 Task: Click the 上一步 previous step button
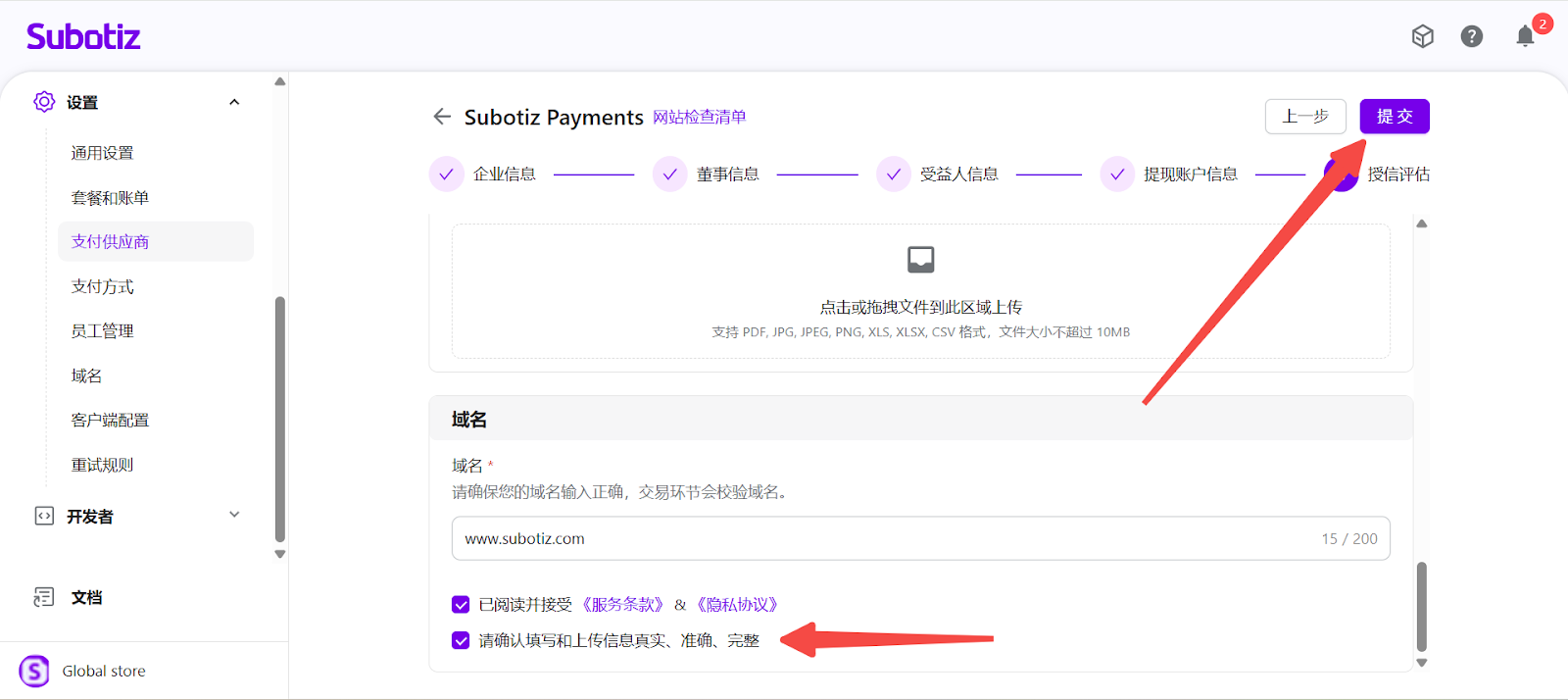(x=1304, y=117)
